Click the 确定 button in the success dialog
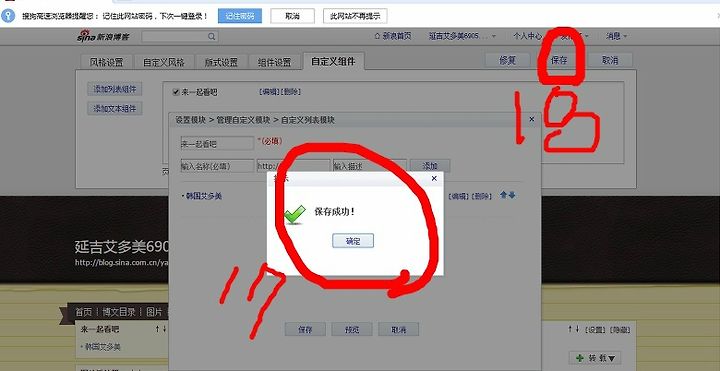720x371 pixels. click(353, 241)
